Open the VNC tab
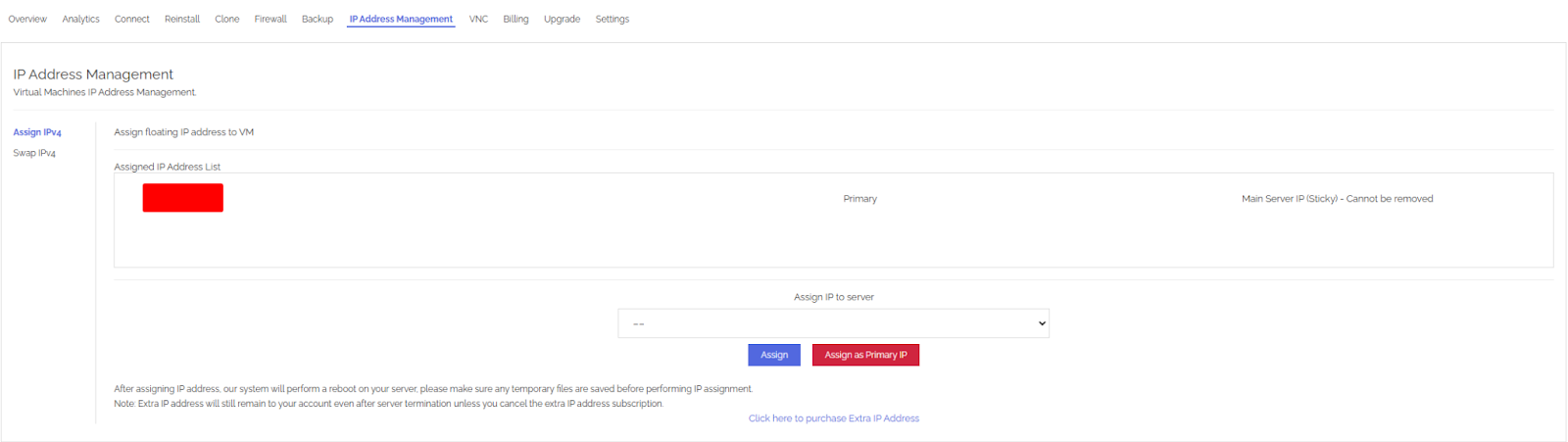Image resolution: width=1568 pixels, height=442 pixels. coord(478,19)
